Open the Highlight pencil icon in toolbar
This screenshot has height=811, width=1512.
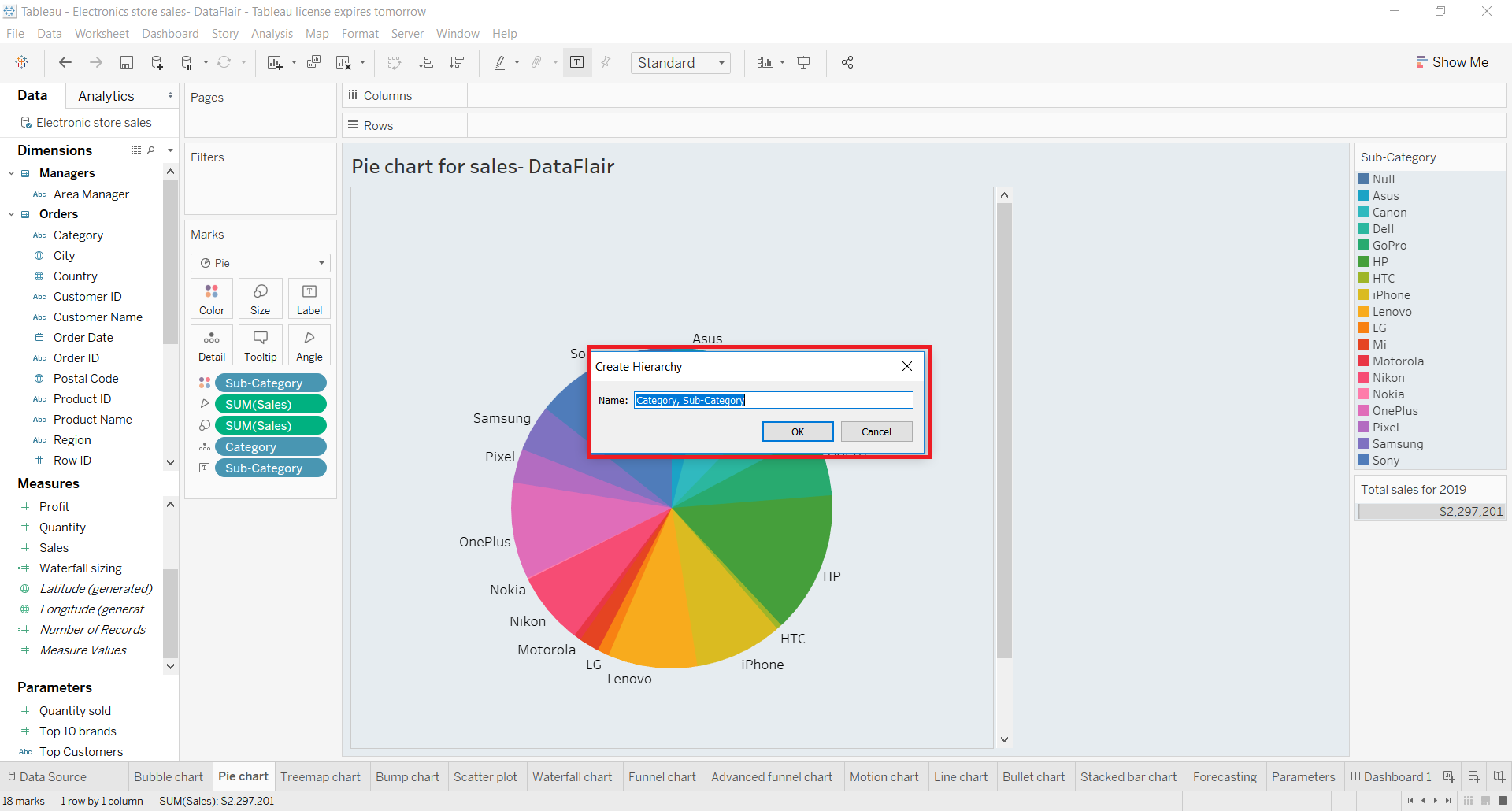point(502,62)
